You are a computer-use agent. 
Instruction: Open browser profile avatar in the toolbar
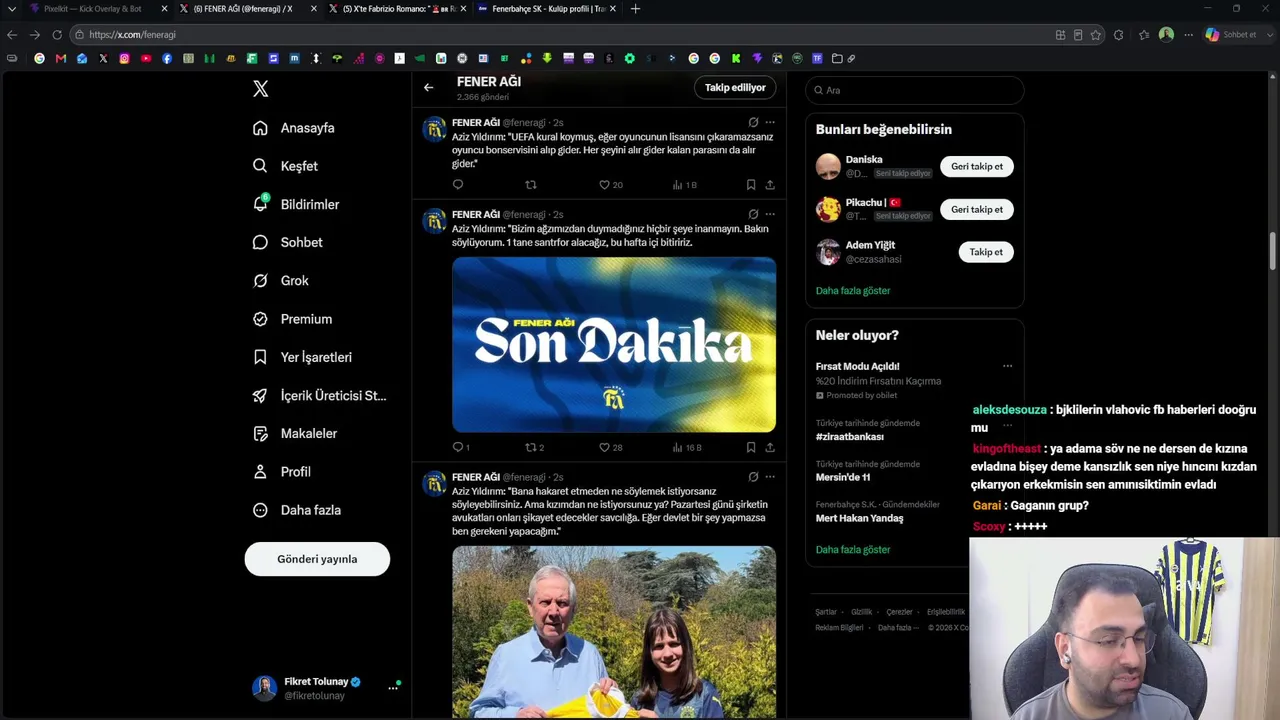click(x=1166, y=35)
